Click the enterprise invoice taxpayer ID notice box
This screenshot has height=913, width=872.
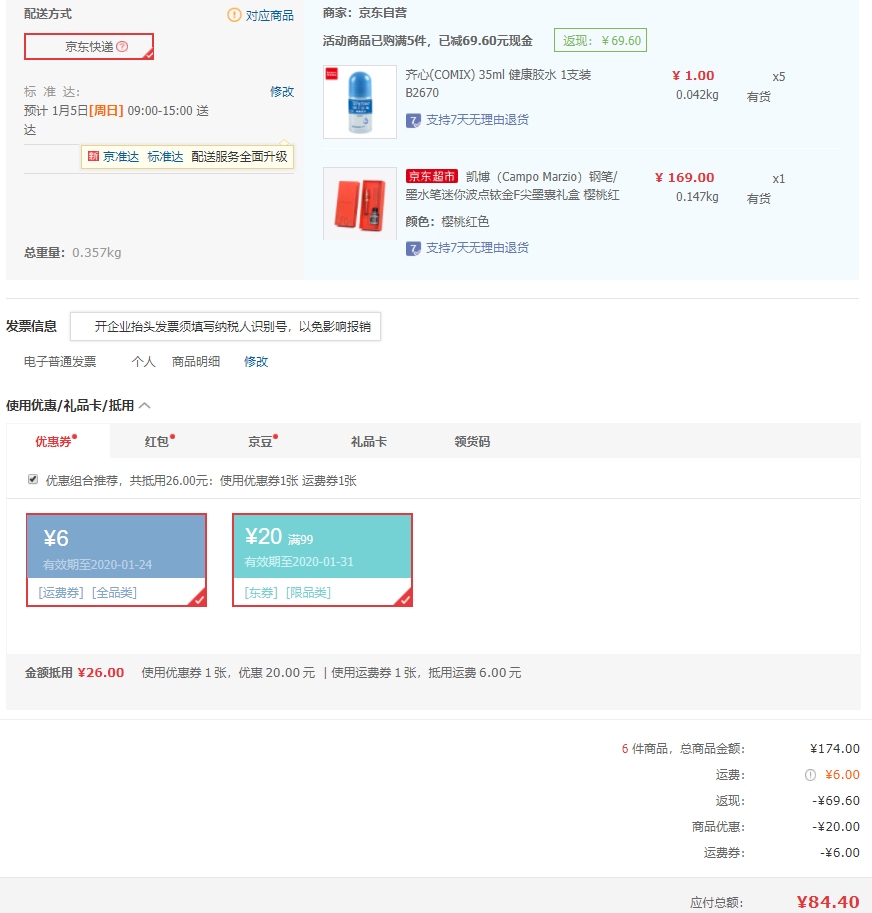coord(225,327)
